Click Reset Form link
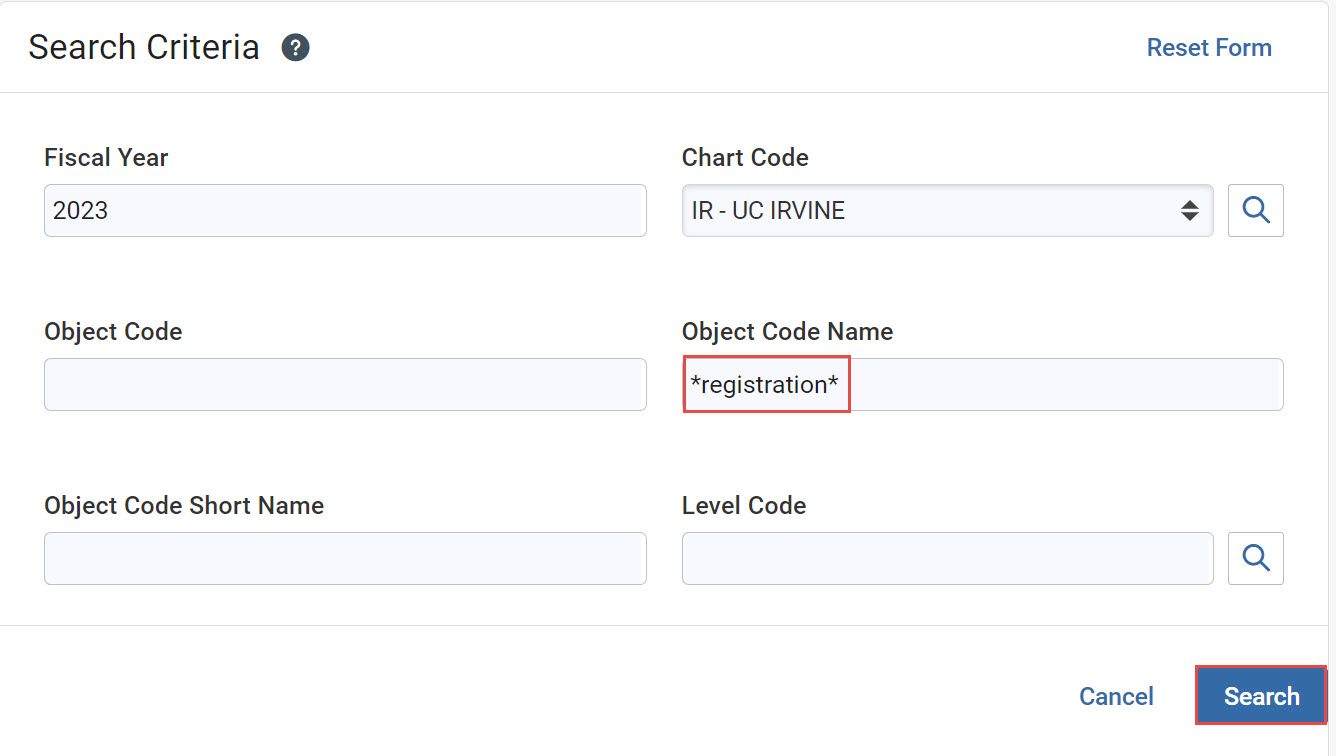Image resolution: width=1336 pixels, height=756 pixels. 1209,48
